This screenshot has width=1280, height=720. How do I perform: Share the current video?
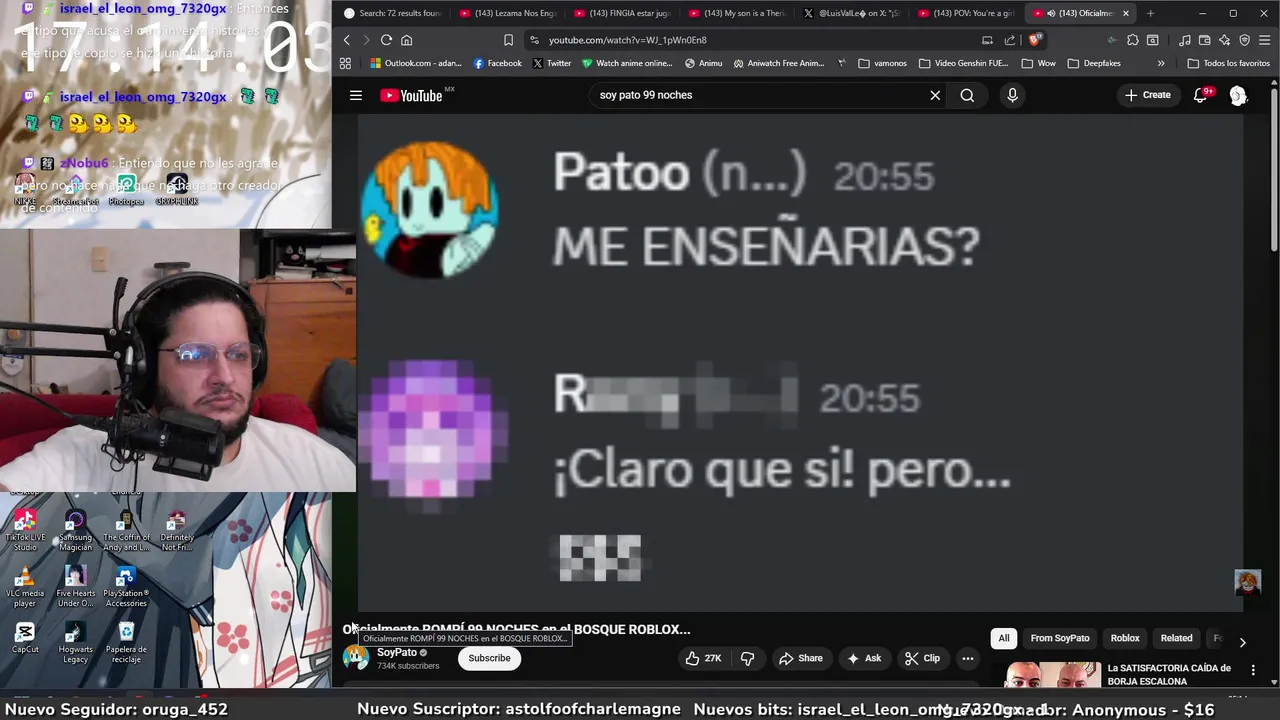point(800,658)
